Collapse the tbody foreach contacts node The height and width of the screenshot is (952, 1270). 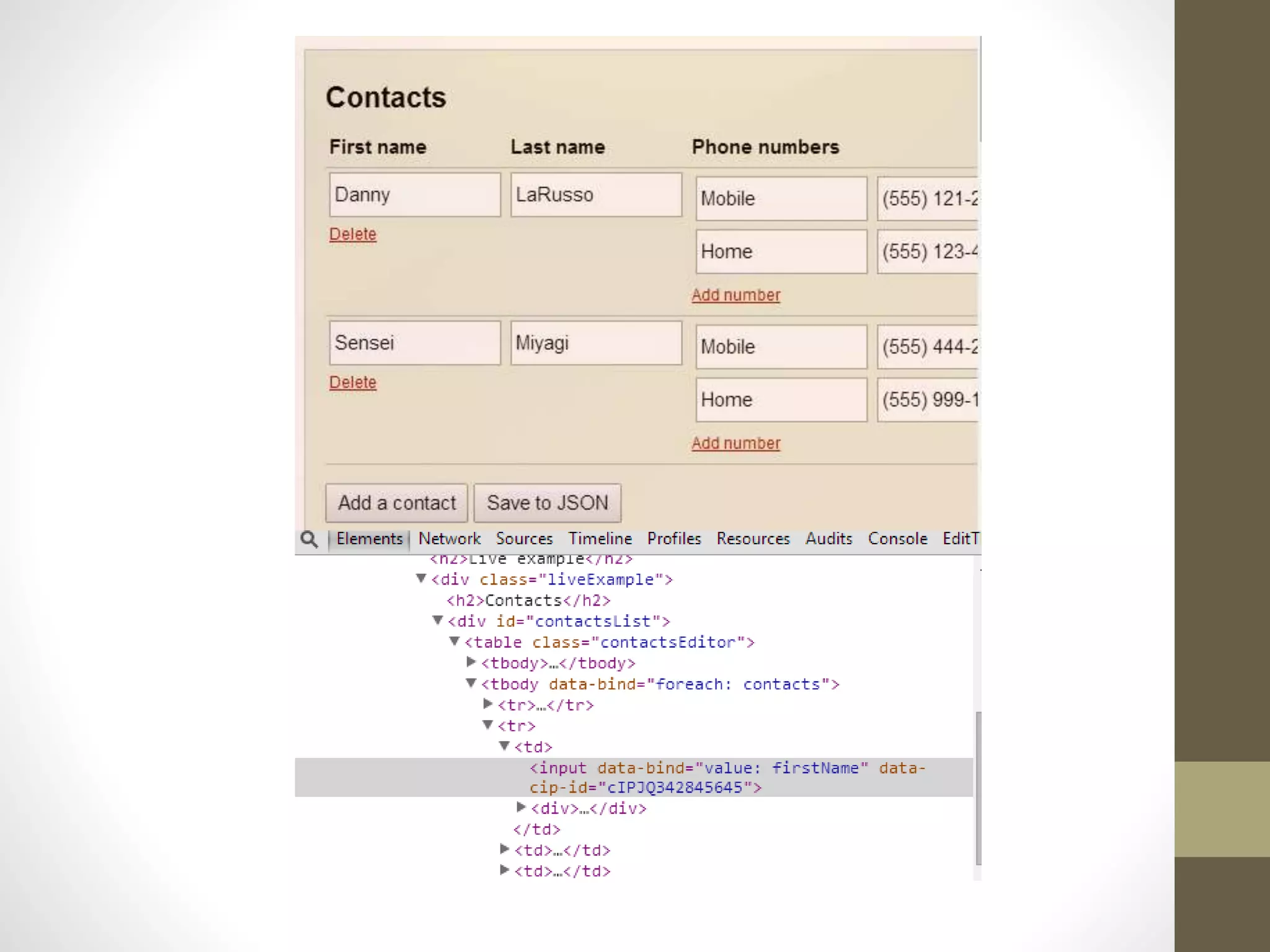(x=471, y=683)
